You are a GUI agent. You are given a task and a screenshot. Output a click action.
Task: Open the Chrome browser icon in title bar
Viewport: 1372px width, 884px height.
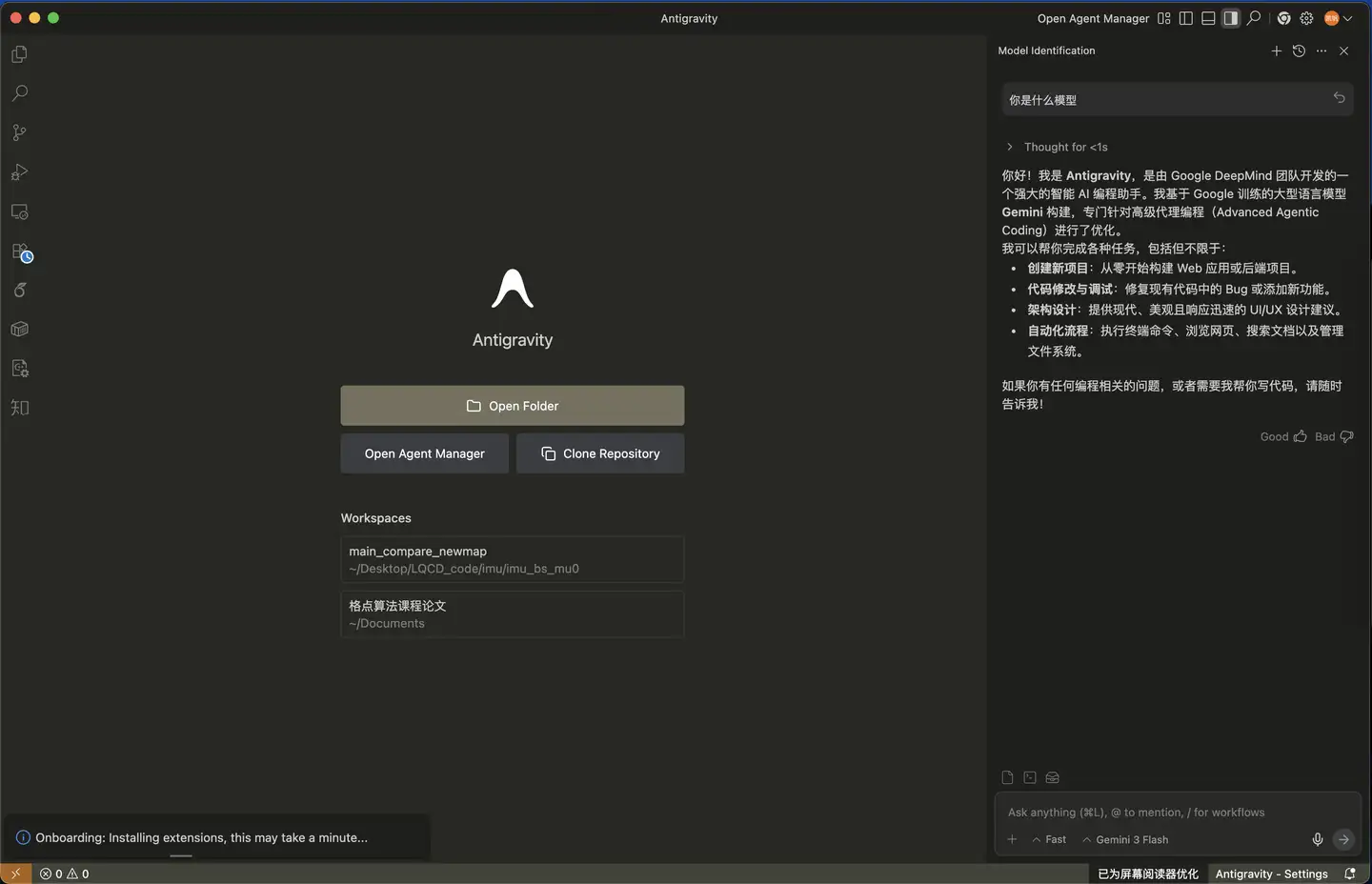click(1284, 18)
